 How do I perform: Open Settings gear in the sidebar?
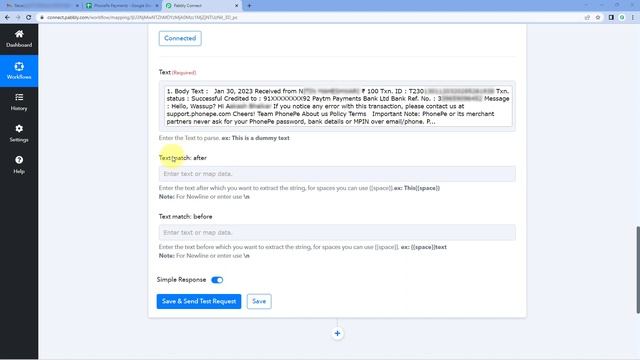click(19, 133)
